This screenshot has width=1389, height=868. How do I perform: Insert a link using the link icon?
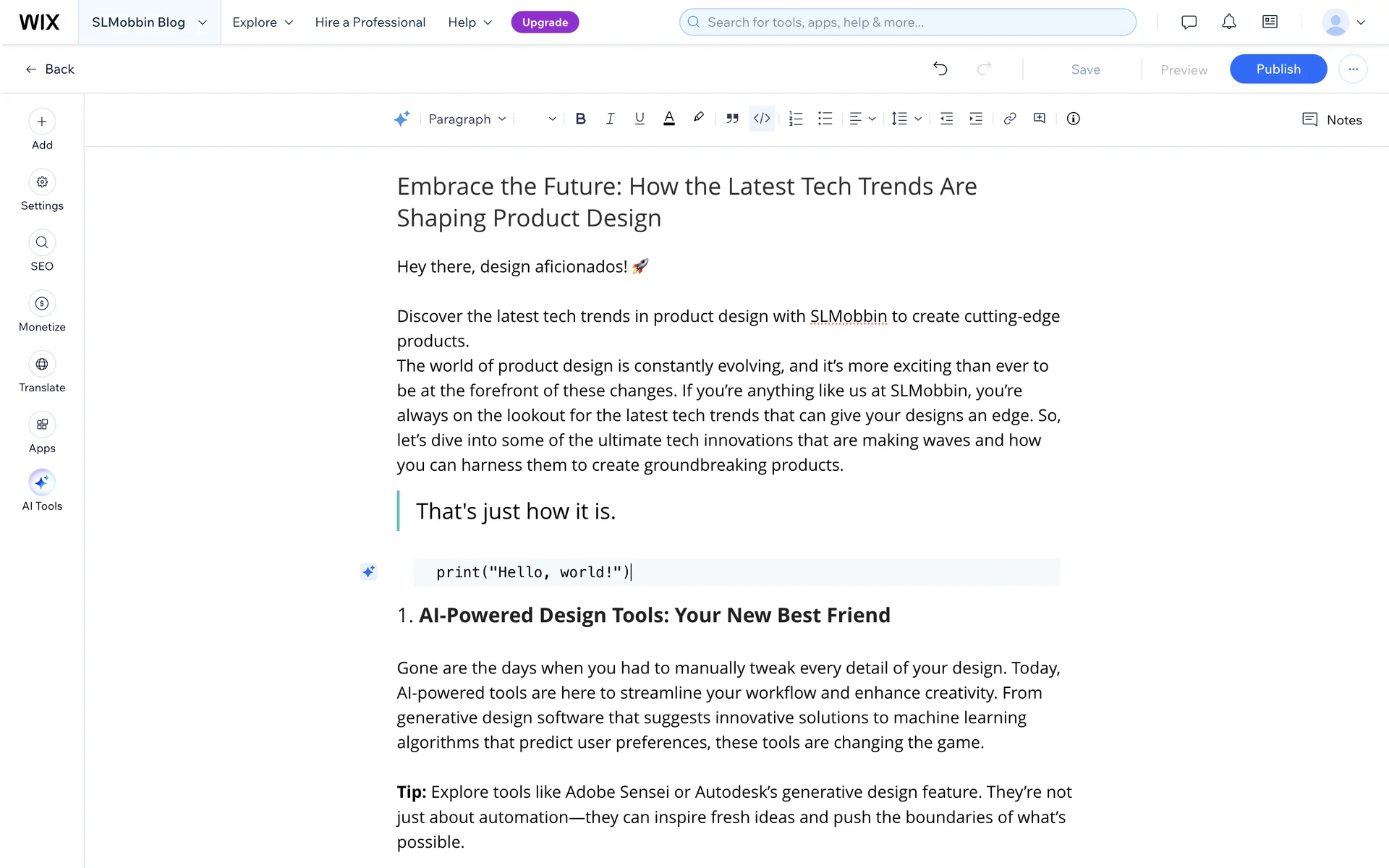tap(1010, 119)
